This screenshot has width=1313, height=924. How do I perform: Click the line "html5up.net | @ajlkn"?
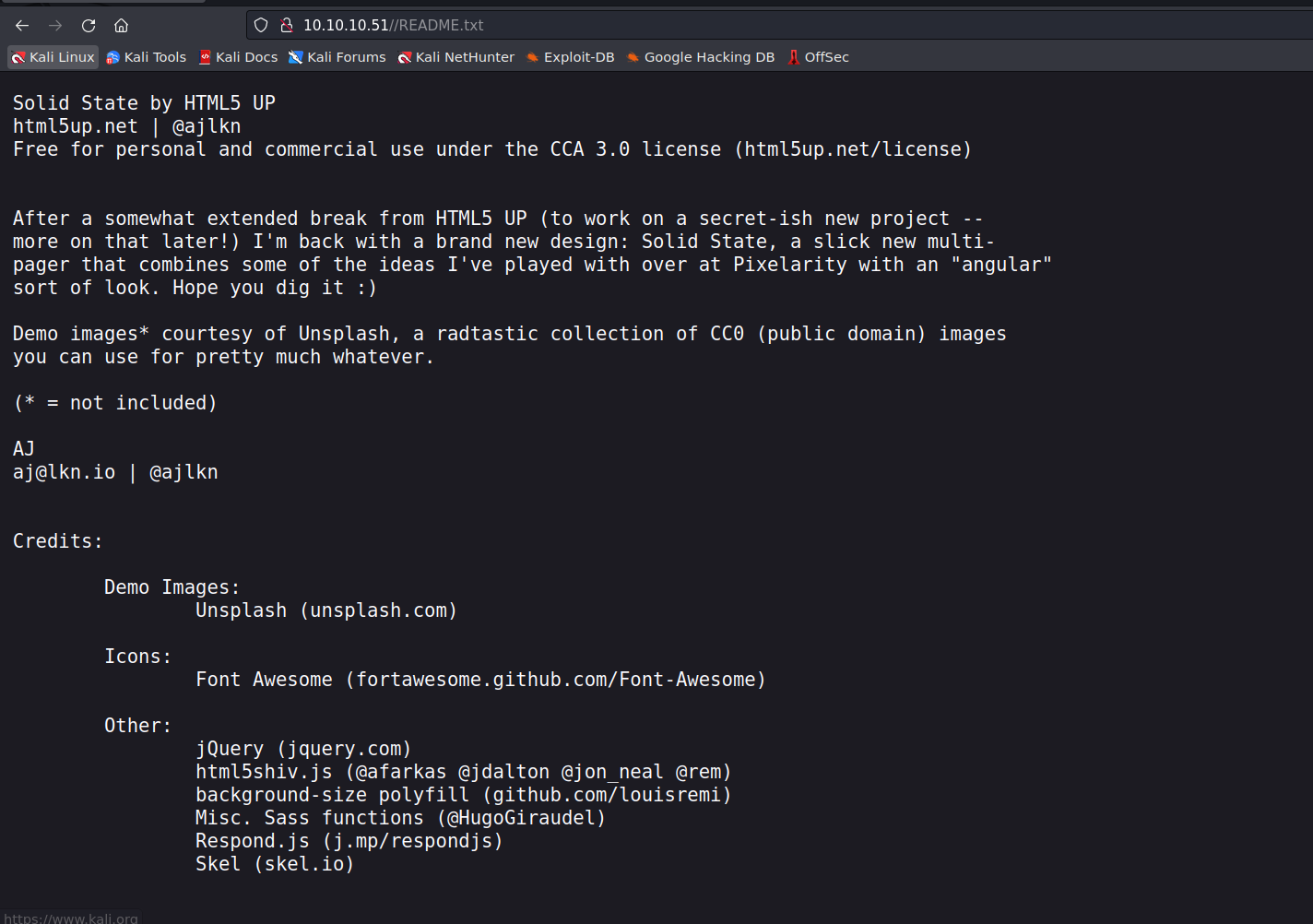coord(127,126)
